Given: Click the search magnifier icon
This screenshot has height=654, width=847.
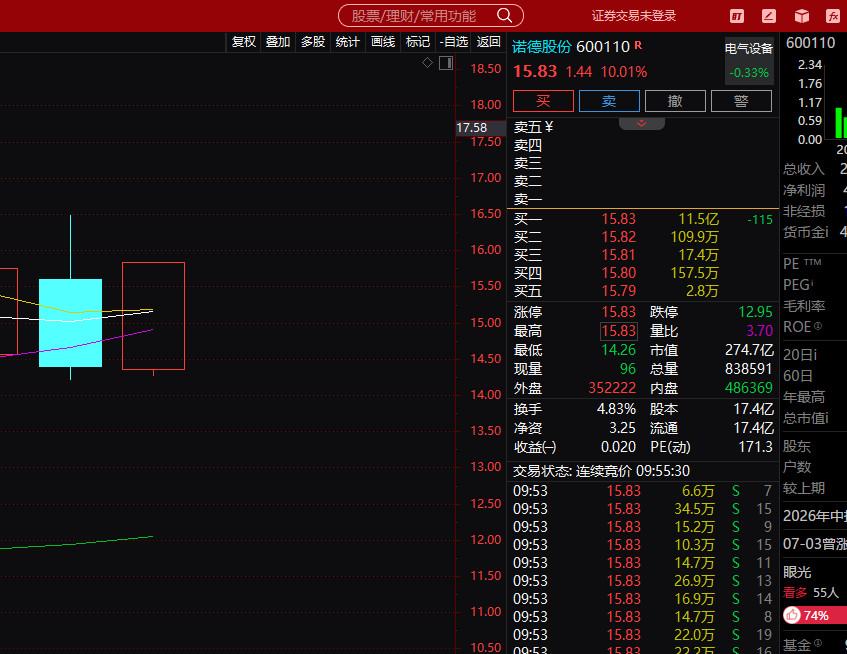Looking at the screenshot, I should 504,15.
